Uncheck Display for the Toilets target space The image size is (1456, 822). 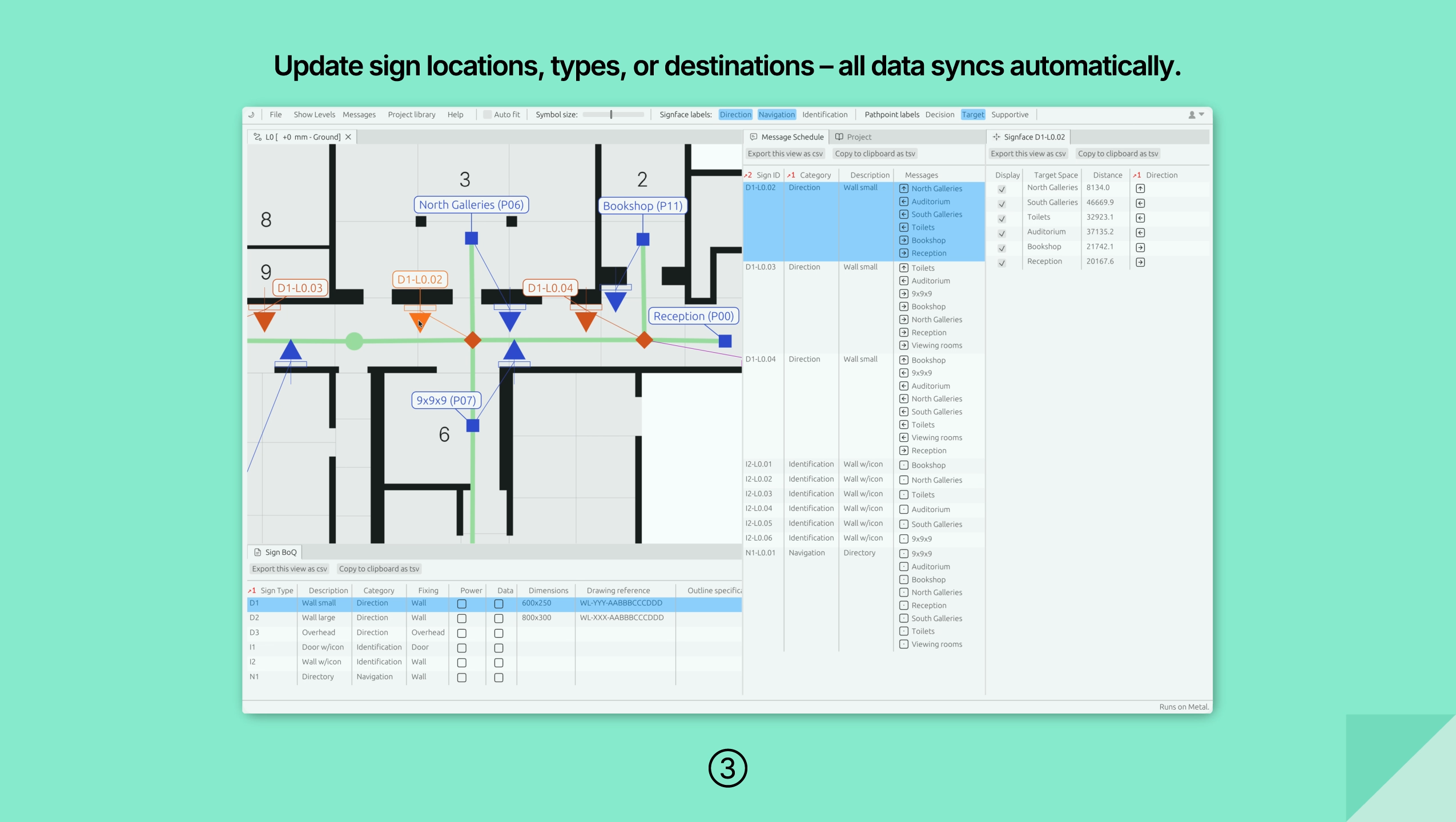pos(1001,219)
